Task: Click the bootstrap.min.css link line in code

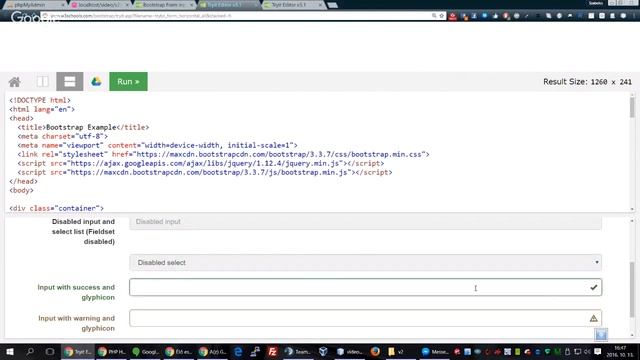Action: (223, 154)
